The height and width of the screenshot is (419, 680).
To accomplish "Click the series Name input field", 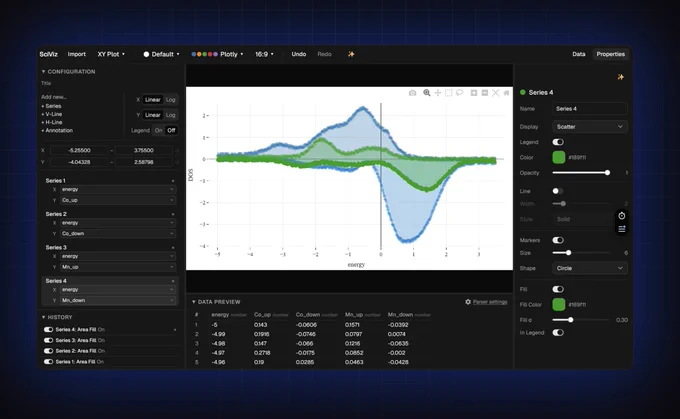I will pyautogui.click(x=590, y=109).
